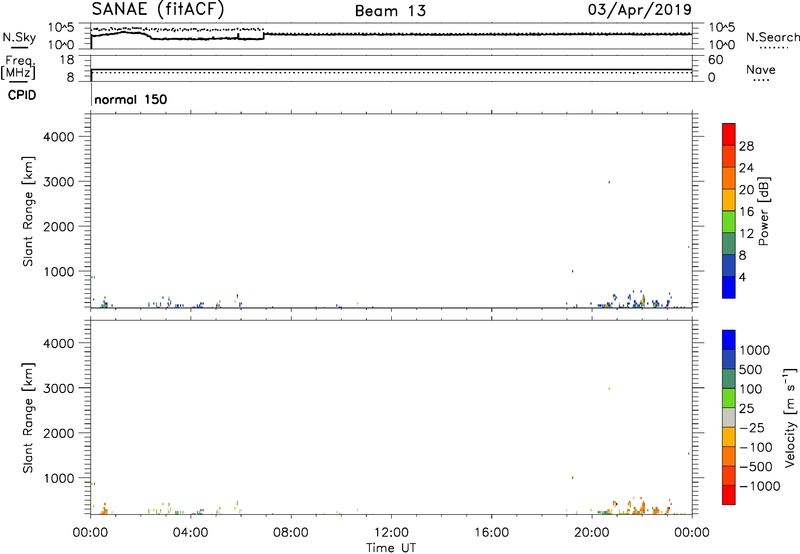Click the Velocity [m s-1] colorbar title
Screen dimensions: 800x554
tap(790, 417)
